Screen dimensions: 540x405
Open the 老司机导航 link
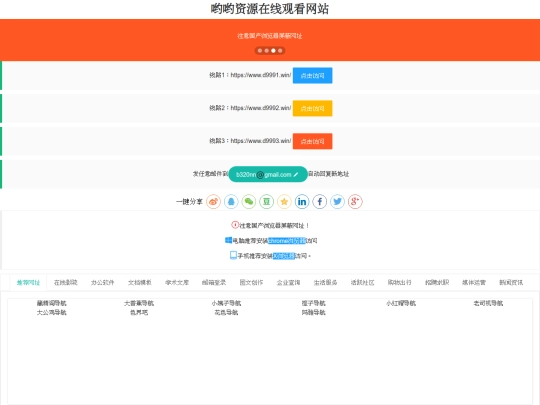(488, 303)
